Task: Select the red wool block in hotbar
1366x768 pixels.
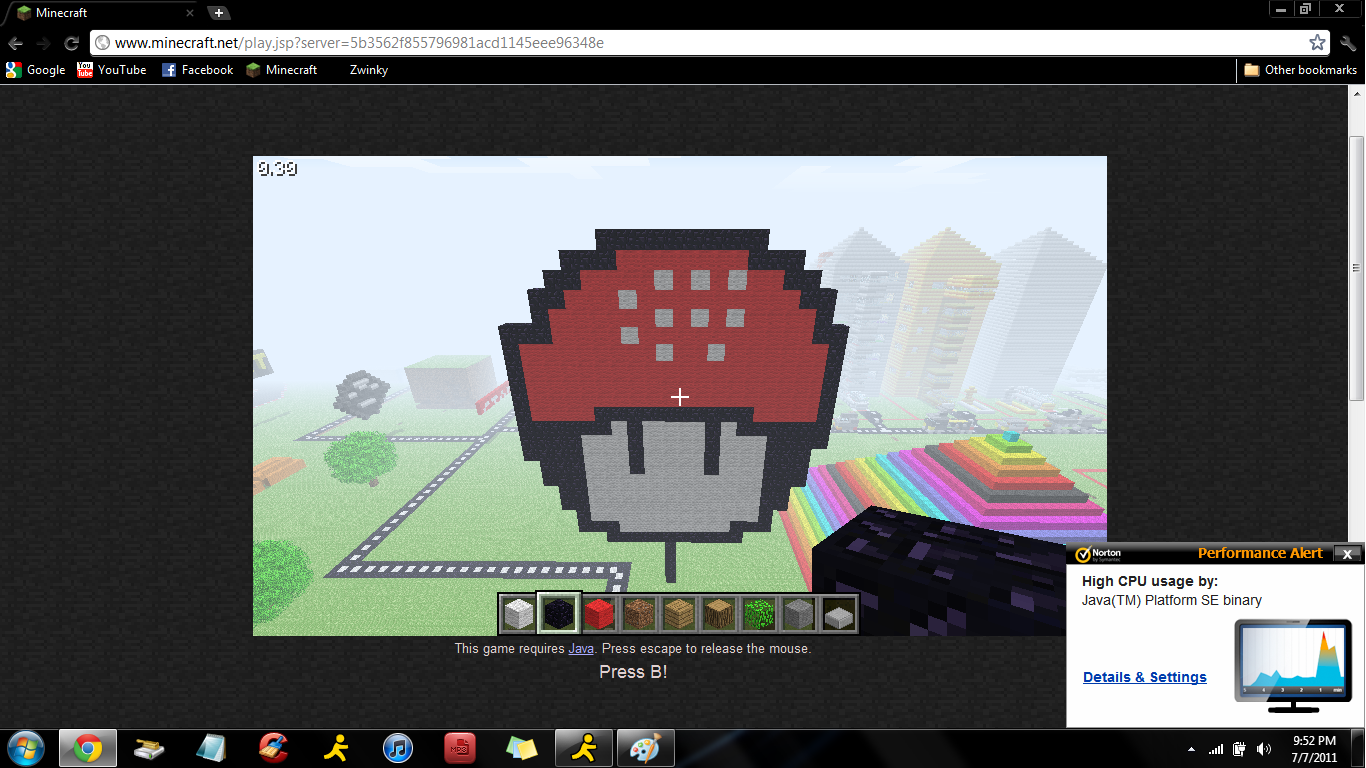Action: 599,614
